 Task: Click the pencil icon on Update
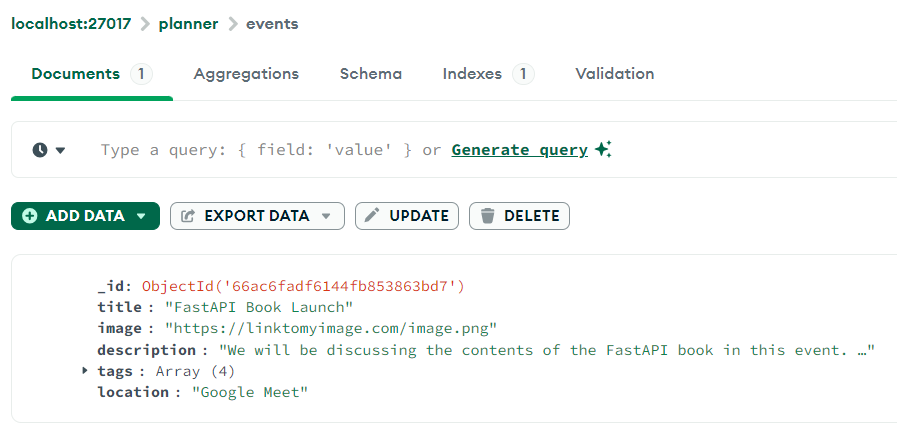tap(372, 216)
